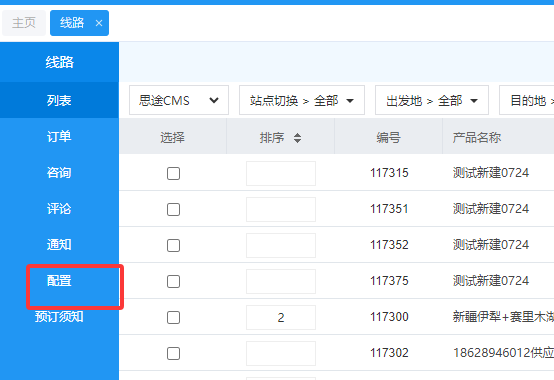Image resolution: width=554 pixels, height=380 pixels.
Task: Go to 订单 in the sidebar
Action: 59,136
